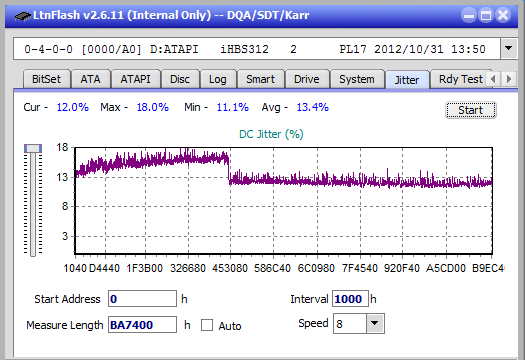The width and height of the screenshot is (525, 360).
Task: Click the x-axis label 7F4540
Action: [x=360, y=268]
